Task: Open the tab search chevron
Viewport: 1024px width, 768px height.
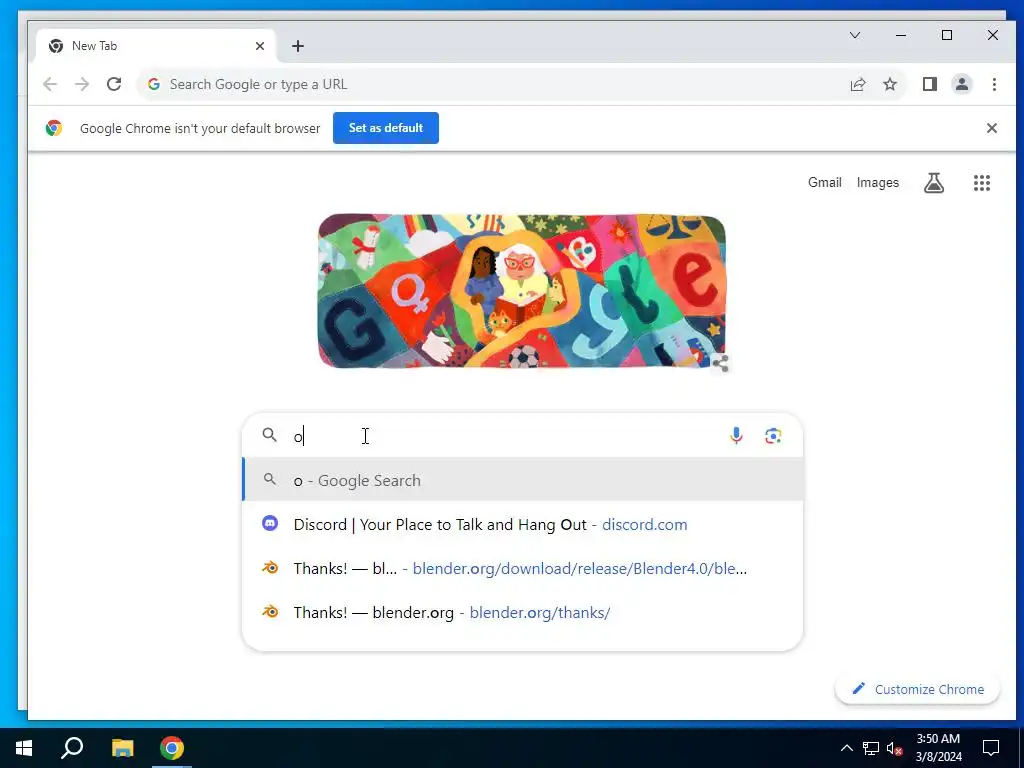Action: pos(855,35)
